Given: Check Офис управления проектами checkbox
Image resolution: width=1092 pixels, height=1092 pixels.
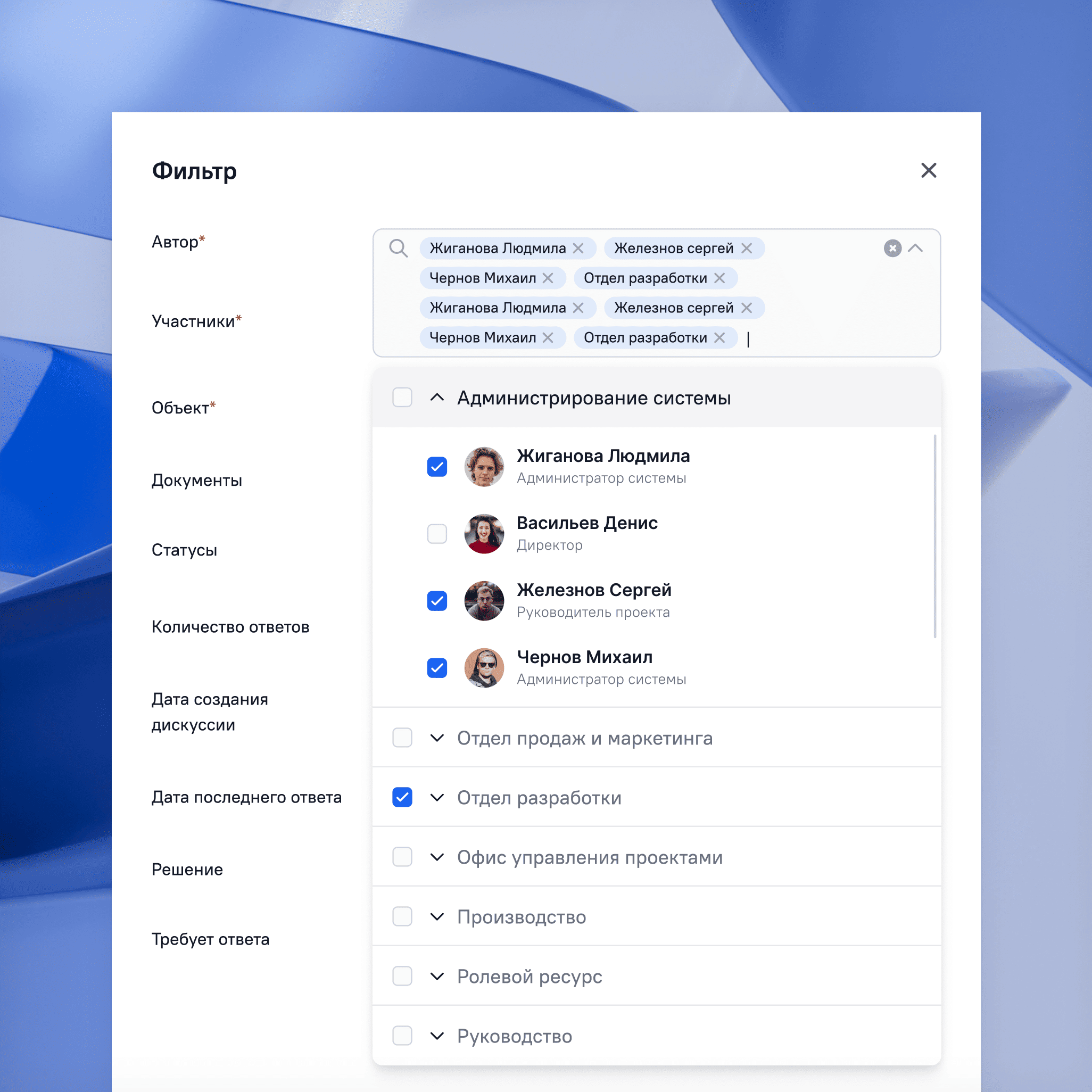Looking at the screenshot, I should 402,857.
